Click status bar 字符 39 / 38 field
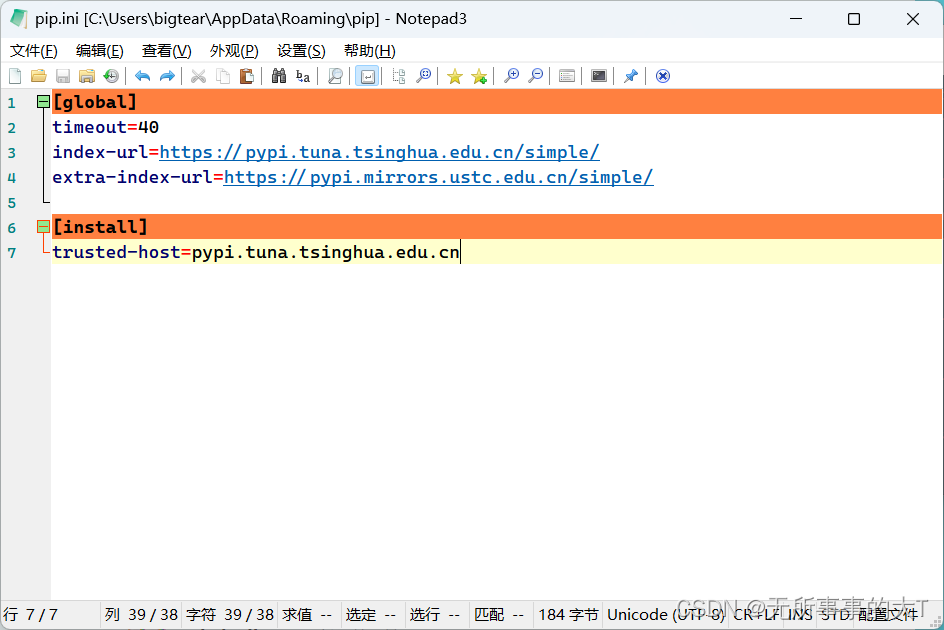The width and height of the screenshot is (944, 630). pyautogui.click(x=230, y=615)
